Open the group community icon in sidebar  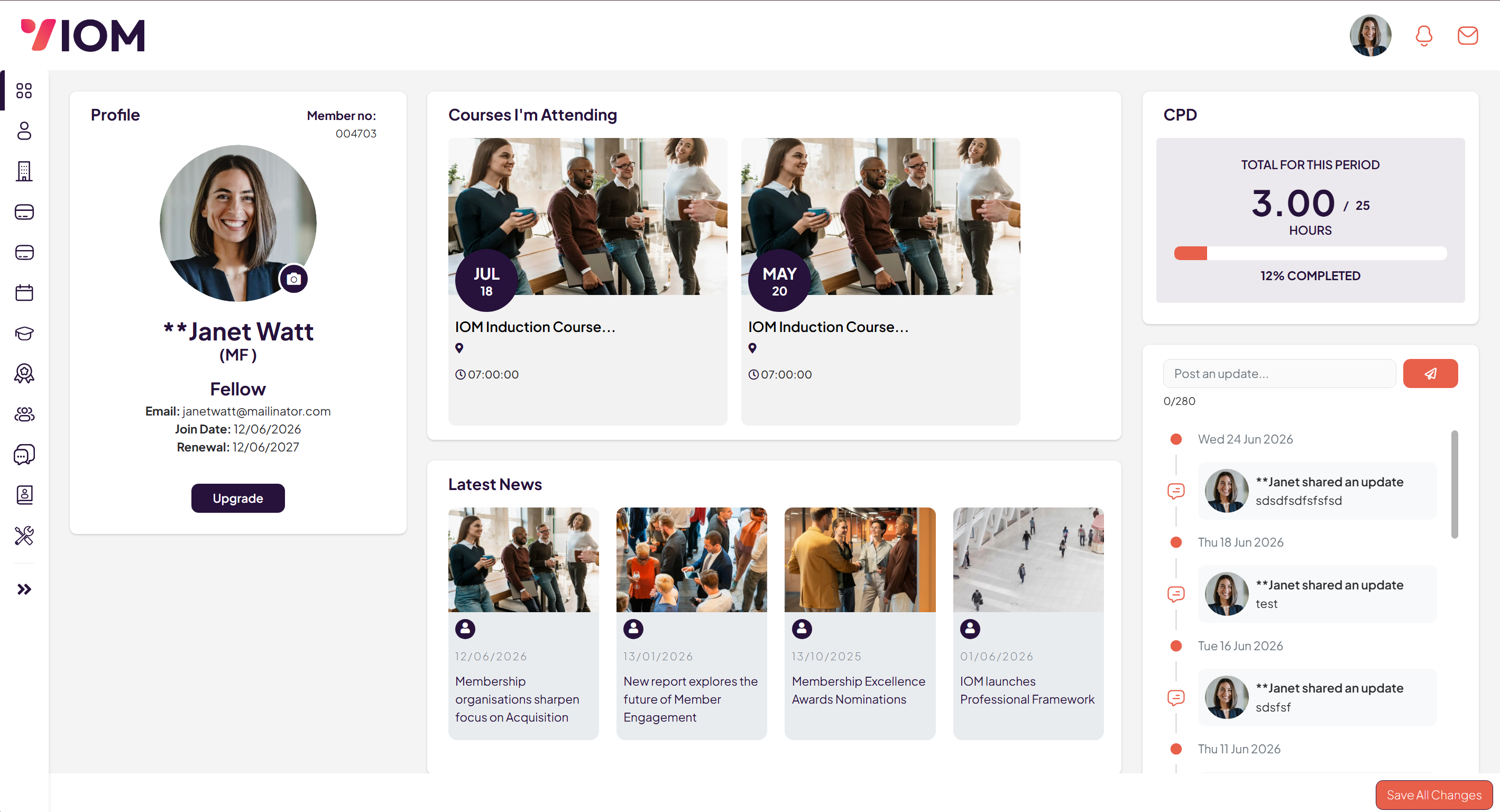coord(24,414)
